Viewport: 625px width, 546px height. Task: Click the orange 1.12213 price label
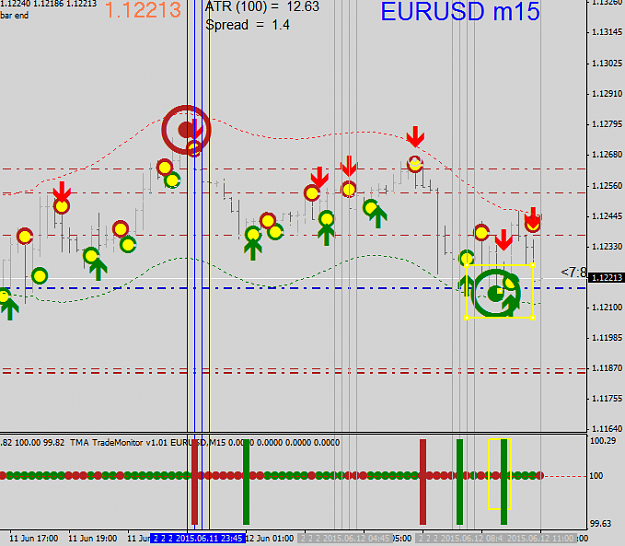143,10
